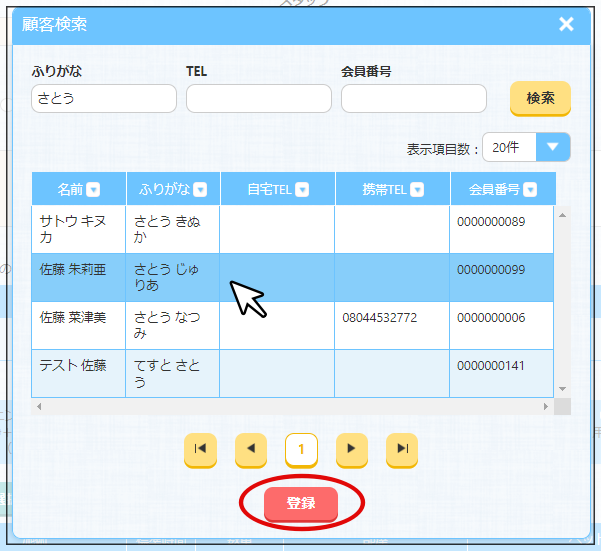Click the 会員番号 input field
The image size is (601, 551).
click(413, 98)
